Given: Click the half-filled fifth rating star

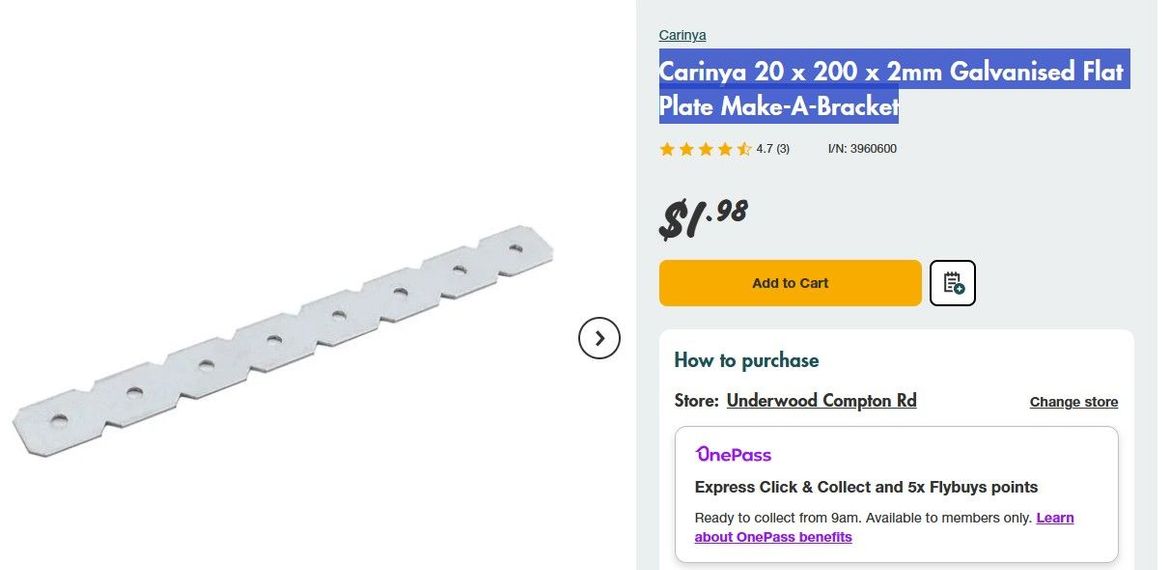Looking at the screenshot, I should click(744, 149).
